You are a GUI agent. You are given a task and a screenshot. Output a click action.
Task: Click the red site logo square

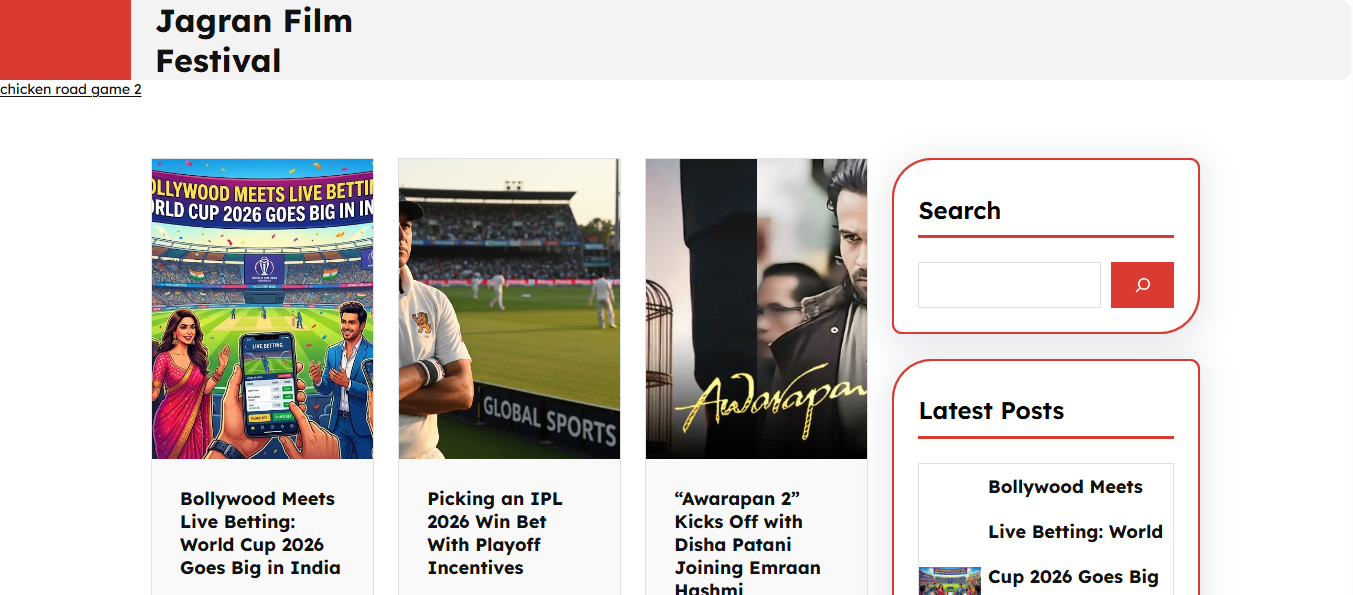[65, 40]
